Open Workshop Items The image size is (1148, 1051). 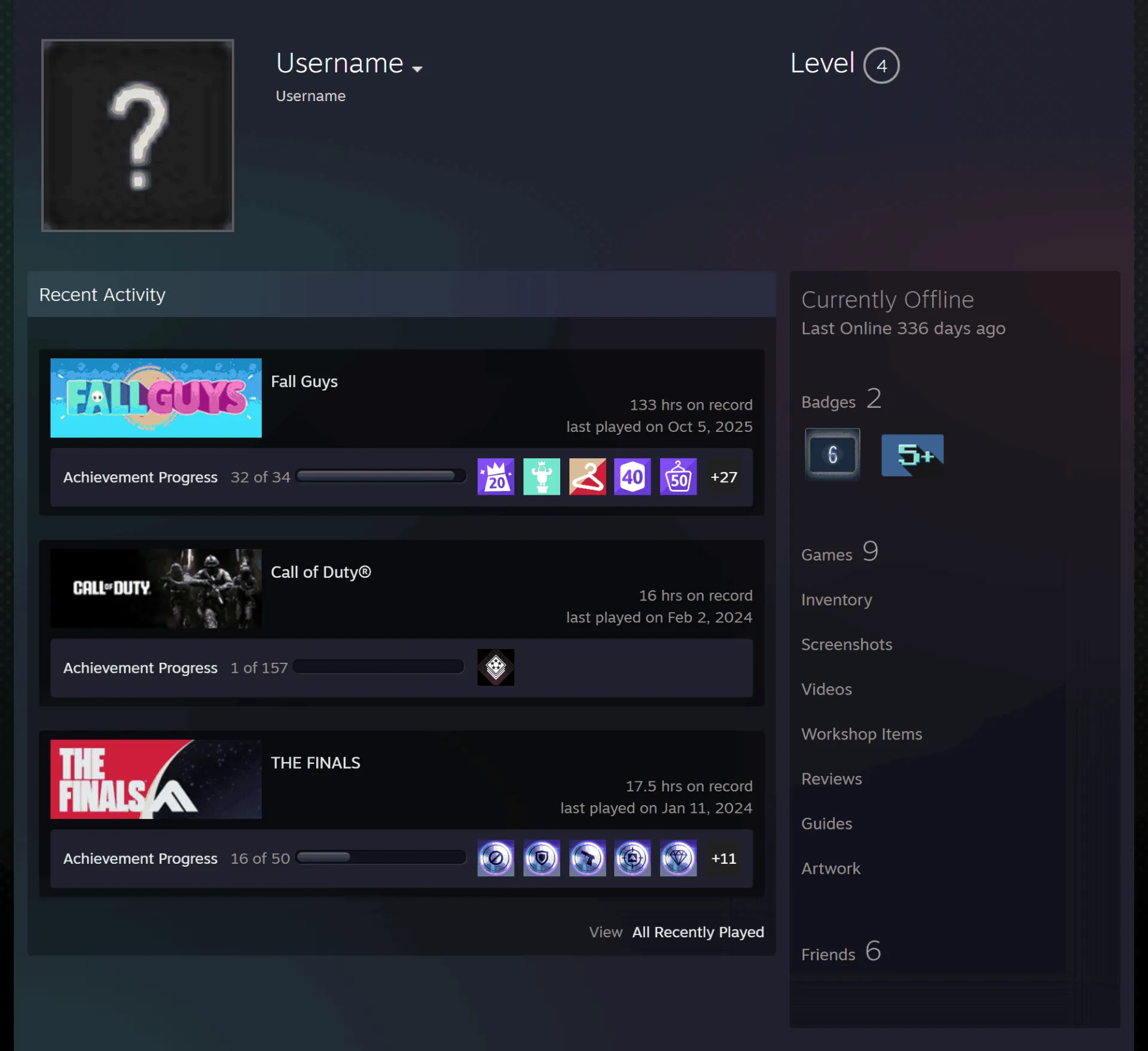coord(862,734)
